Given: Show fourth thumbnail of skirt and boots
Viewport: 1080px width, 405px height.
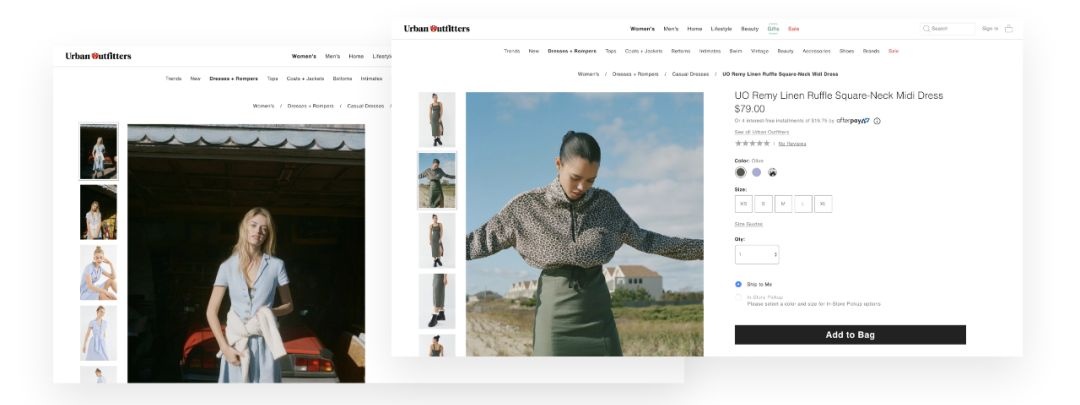Looking at the screenshot, I should click(x=437, y=301).
